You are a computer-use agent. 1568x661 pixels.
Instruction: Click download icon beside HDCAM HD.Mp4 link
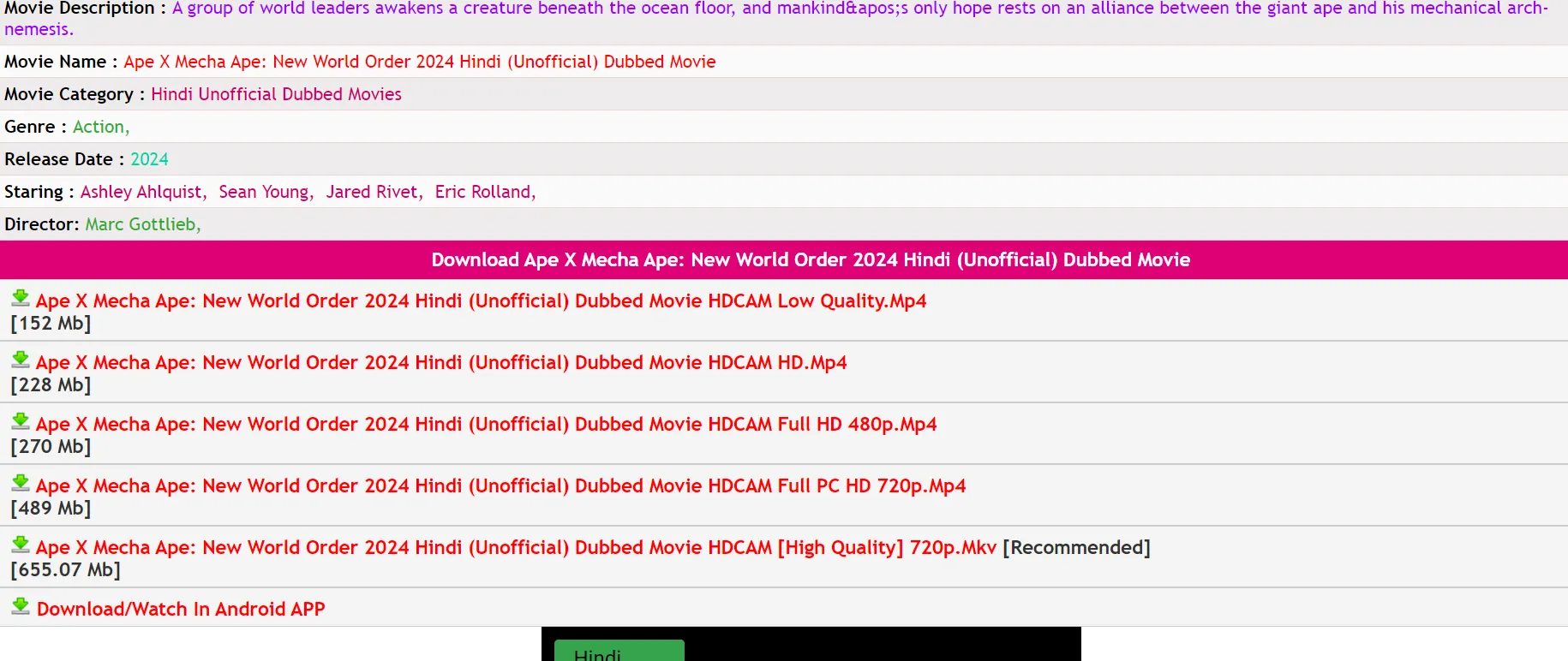[x=21, y=360]
